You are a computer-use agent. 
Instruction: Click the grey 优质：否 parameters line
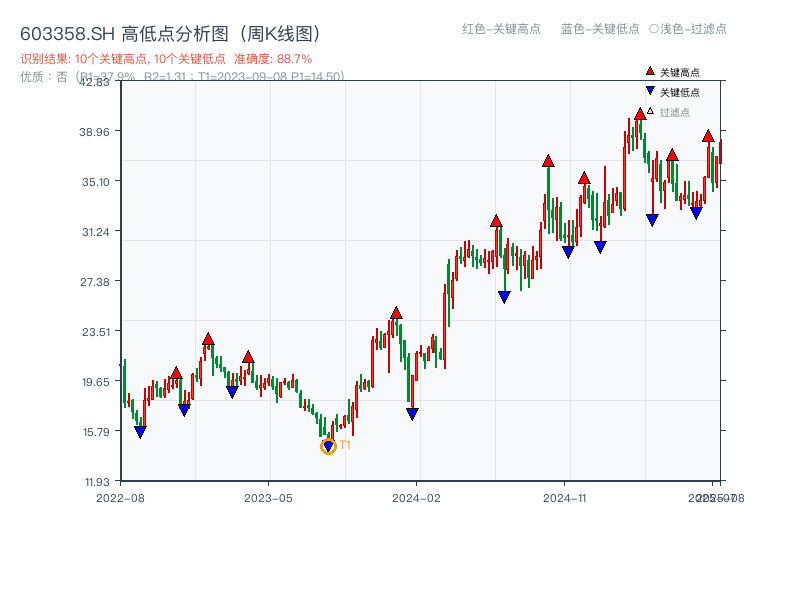(182, 77)
